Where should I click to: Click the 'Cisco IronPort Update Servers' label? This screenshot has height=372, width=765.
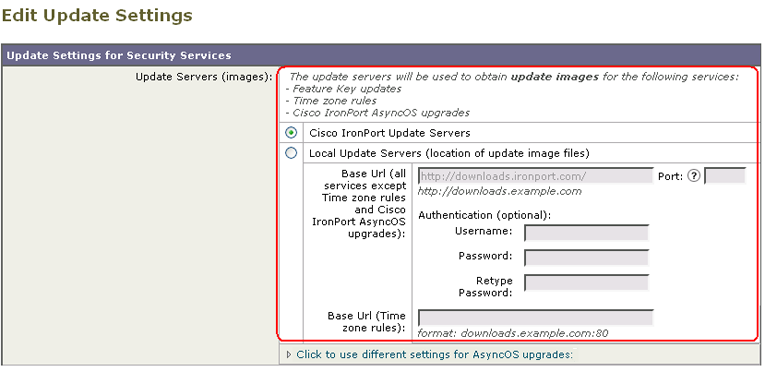[x=390, y=133]
